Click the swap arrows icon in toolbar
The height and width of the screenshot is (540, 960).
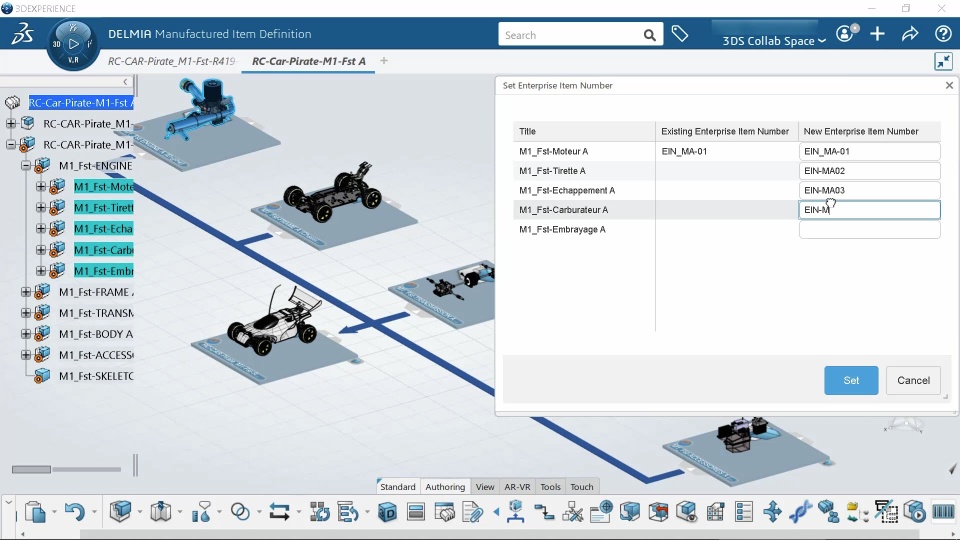(280, 511)
